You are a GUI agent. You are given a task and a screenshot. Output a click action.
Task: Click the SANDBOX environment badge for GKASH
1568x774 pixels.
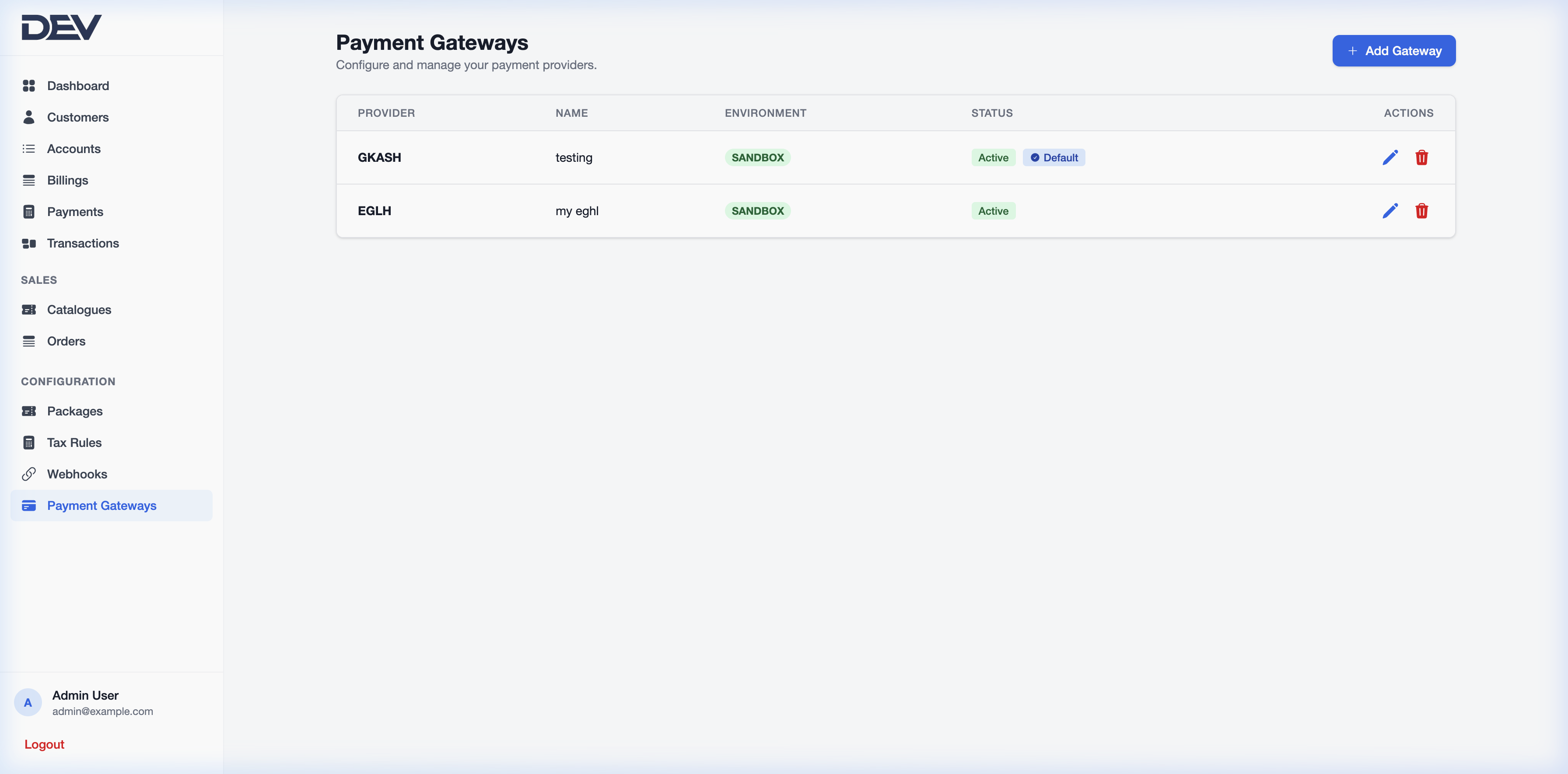(x=757, y=157)
